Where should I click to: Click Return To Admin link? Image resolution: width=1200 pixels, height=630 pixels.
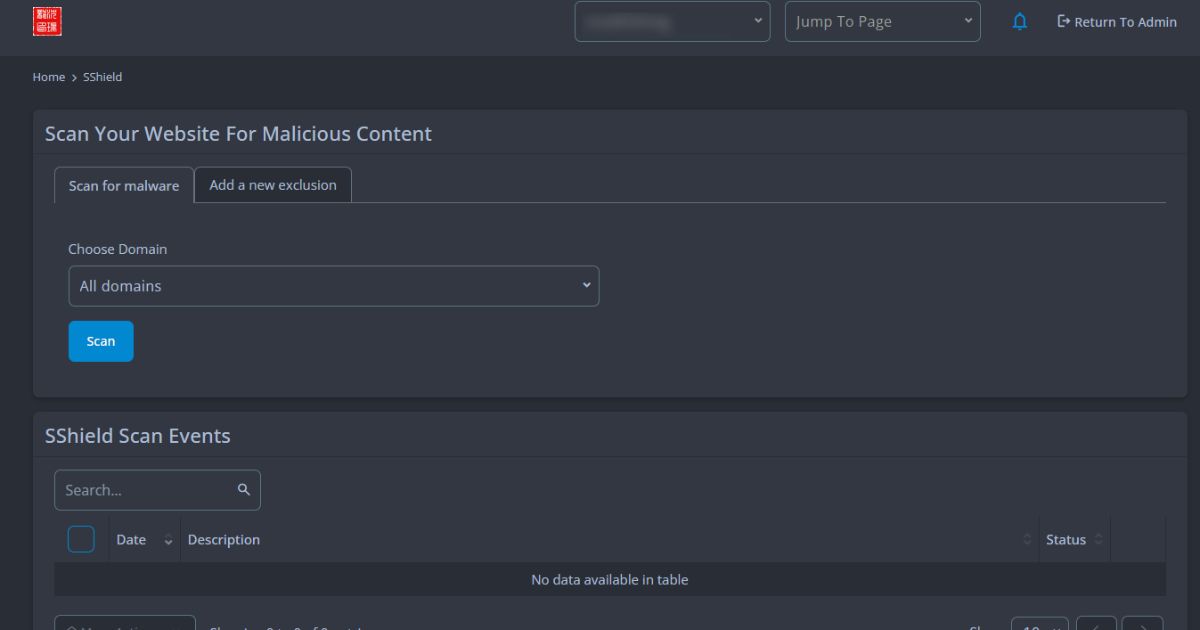click(x=1116, y=22)
